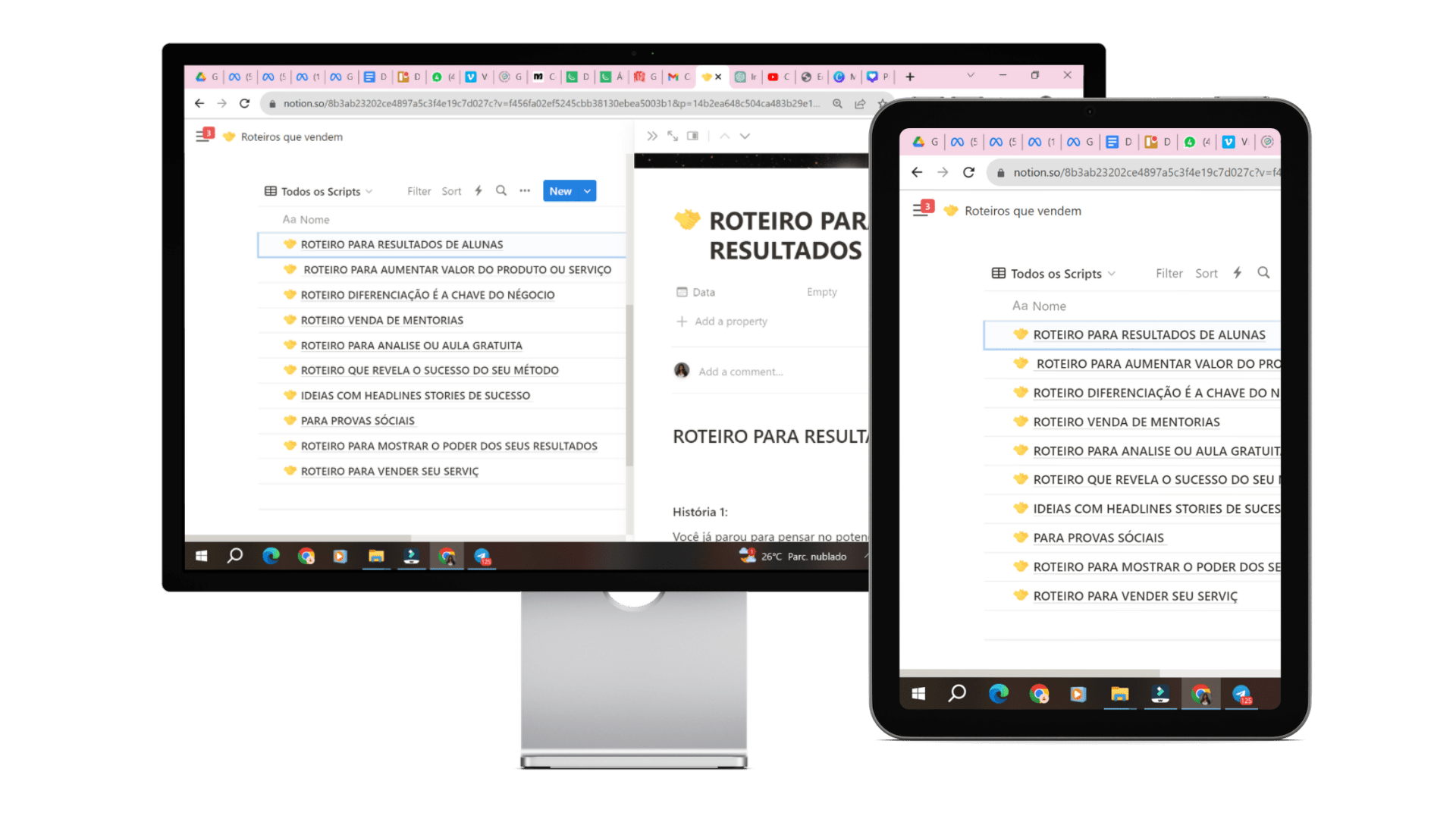Open Todos os Scripts view dropdown on monitor
The width and height of the screenshot is (1456, 819).
(318, 191)
